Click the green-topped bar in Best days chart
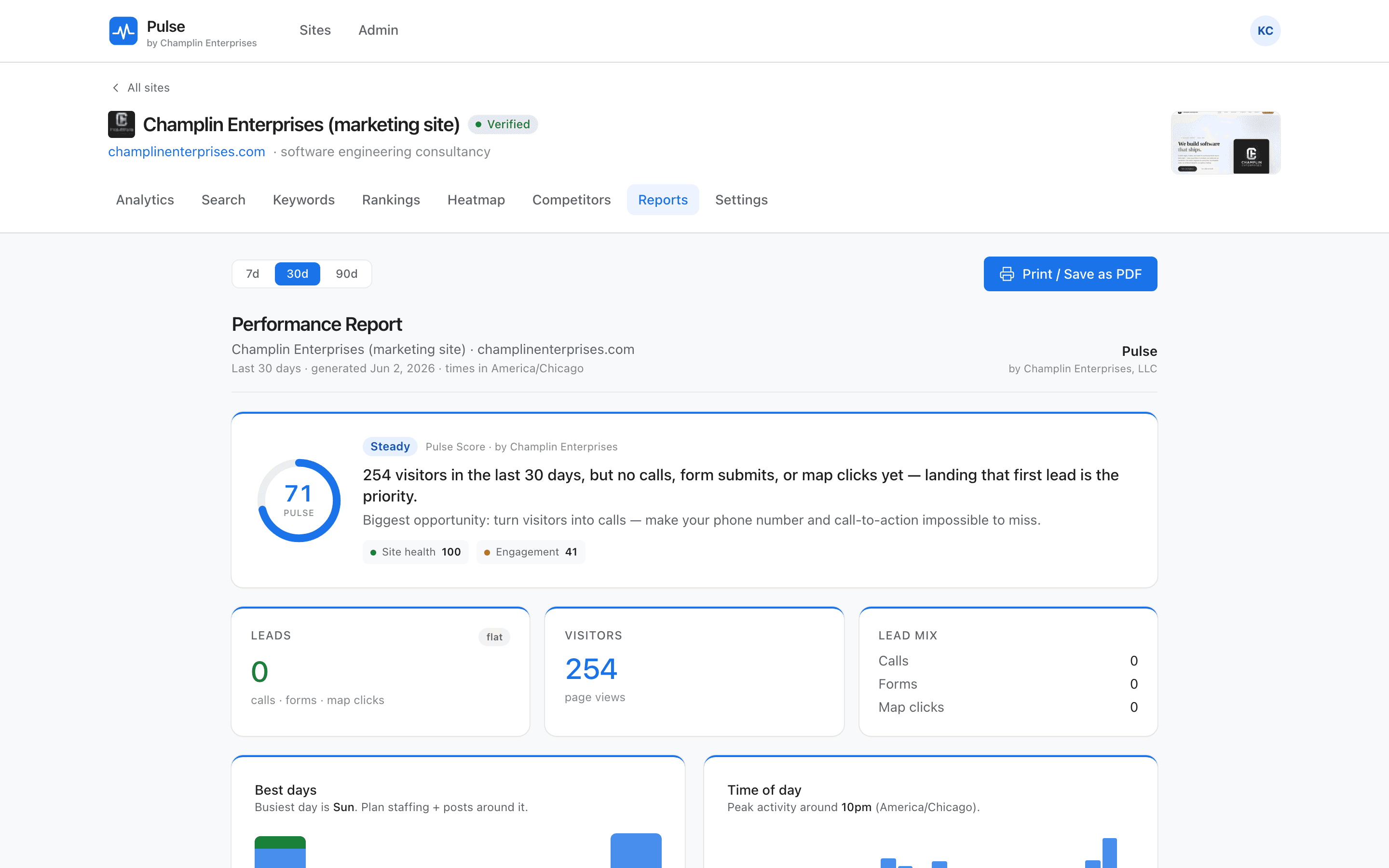 coord(280,852)
